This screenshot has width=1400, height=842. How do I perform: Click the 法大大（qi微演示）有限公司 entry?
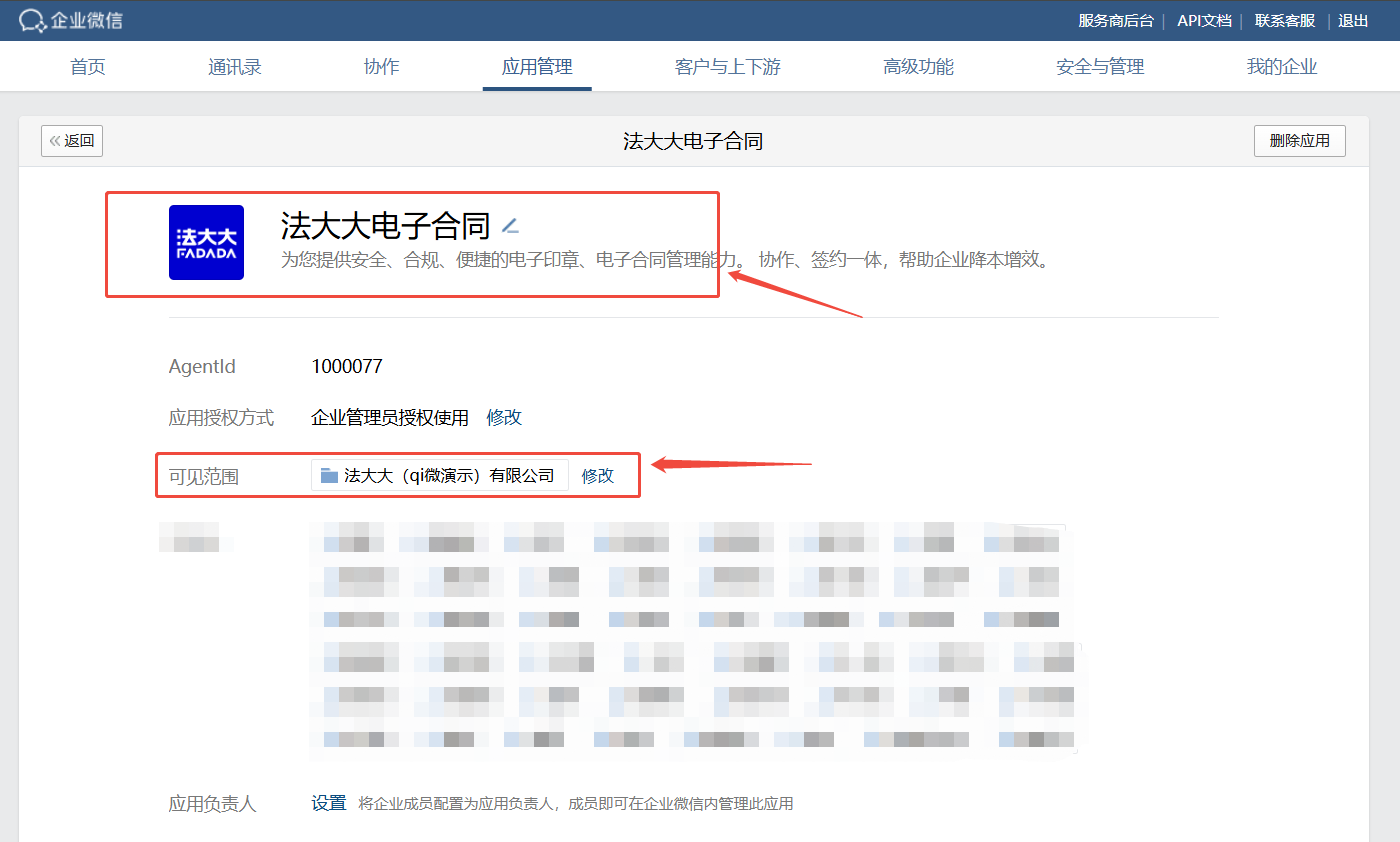[x=440, y=476]
